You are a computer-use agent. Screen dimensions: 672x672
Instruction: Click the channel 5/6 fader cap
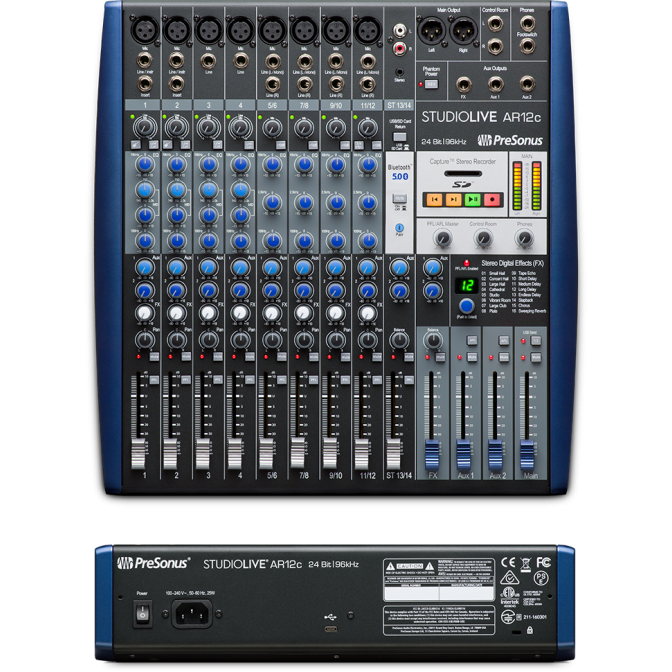tap(266, 453)
